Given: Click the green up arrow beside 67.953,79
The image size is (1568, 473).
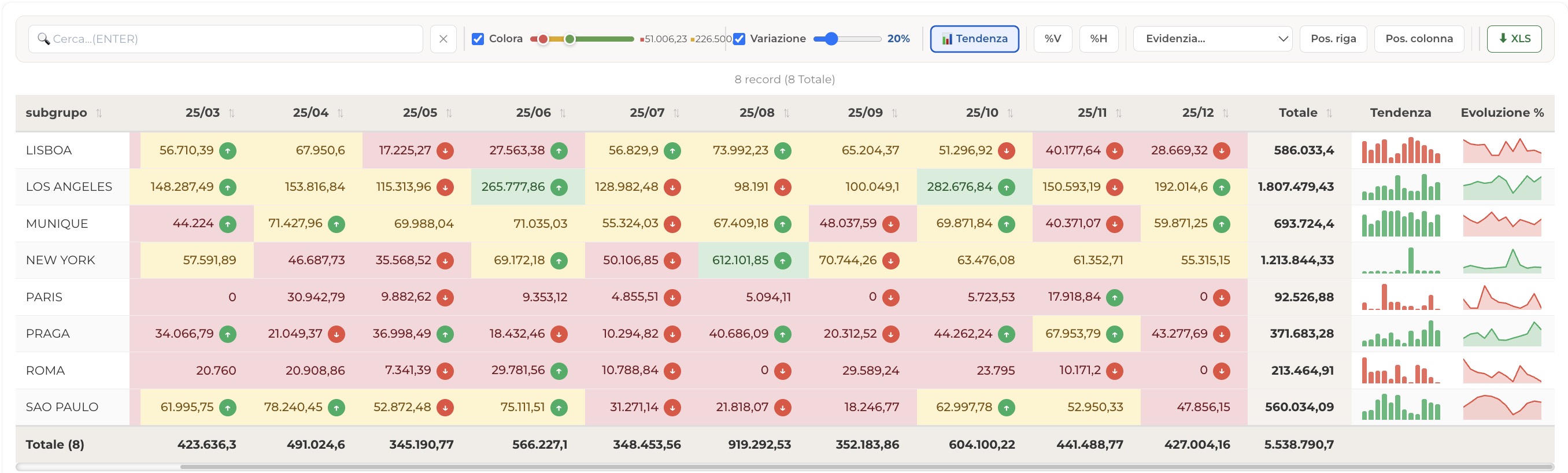Looking at the screenshot, I should (x=1115, y=334).
